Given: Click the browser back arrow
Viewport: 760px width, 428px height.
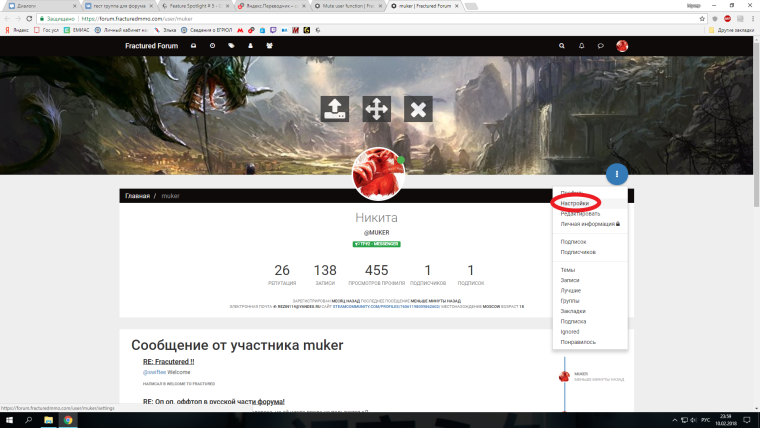Looking at the screenshot, I should pyautogui.click(x=7, y=18).
